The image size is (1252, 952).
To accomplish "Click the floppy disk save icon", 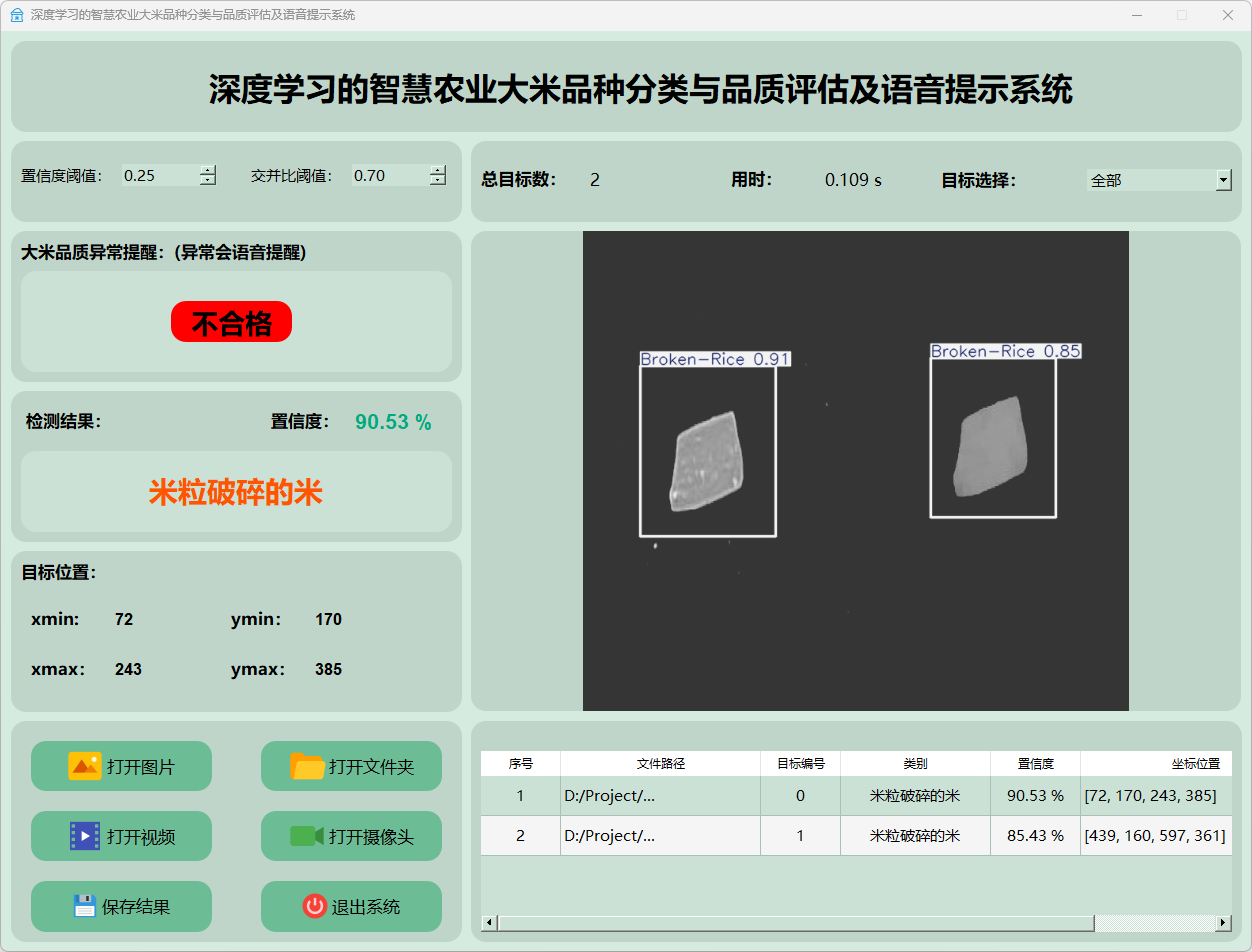I will tap(84, 906).
